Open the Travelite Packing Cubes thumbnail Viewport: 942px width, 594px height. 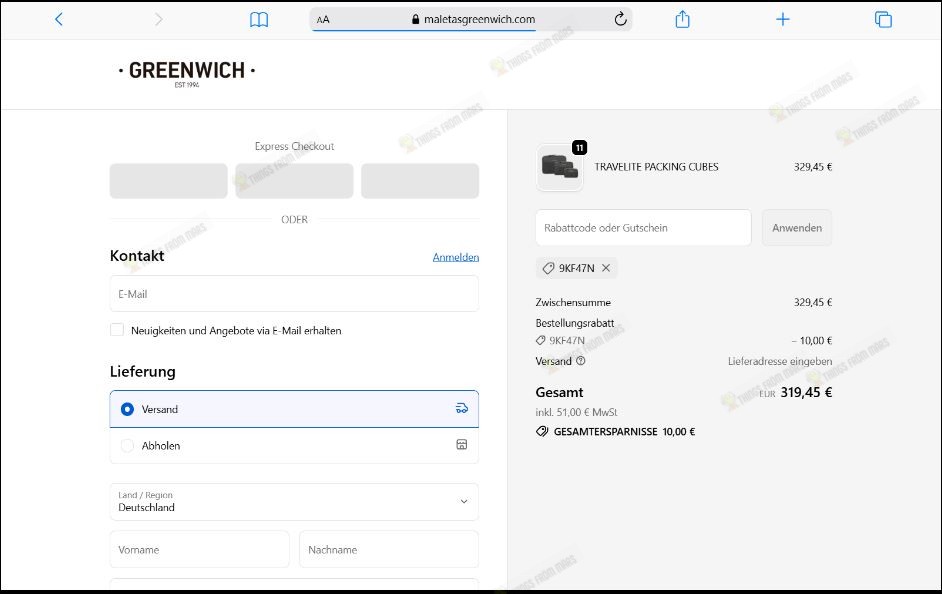pos(559,167)
